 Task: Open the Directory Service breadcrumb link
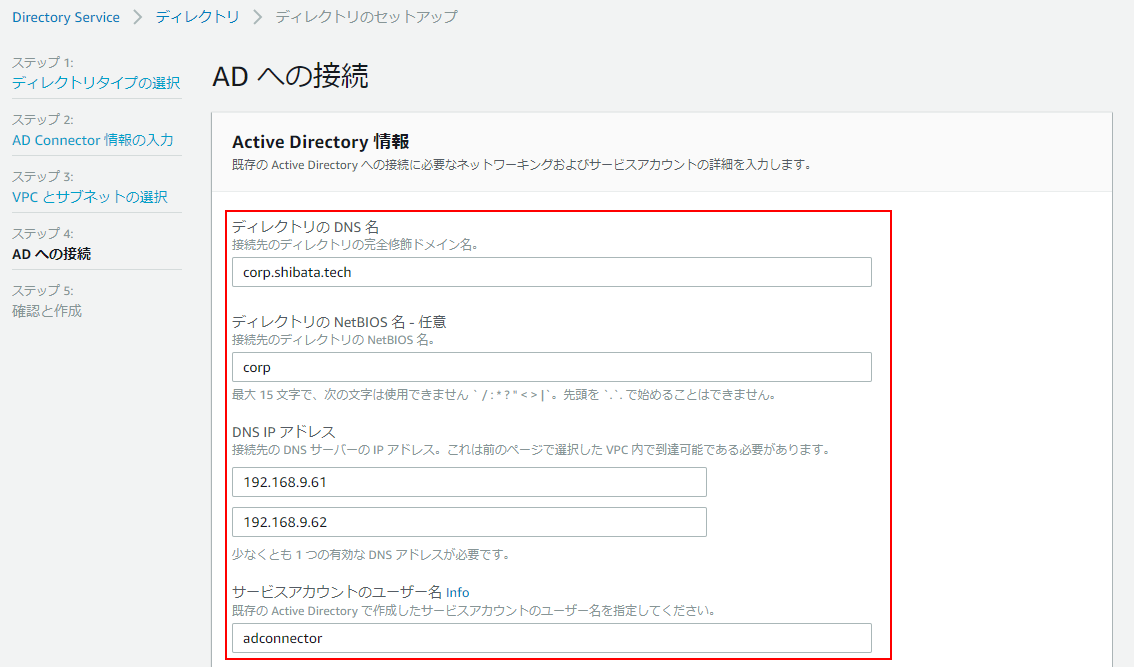66,16
